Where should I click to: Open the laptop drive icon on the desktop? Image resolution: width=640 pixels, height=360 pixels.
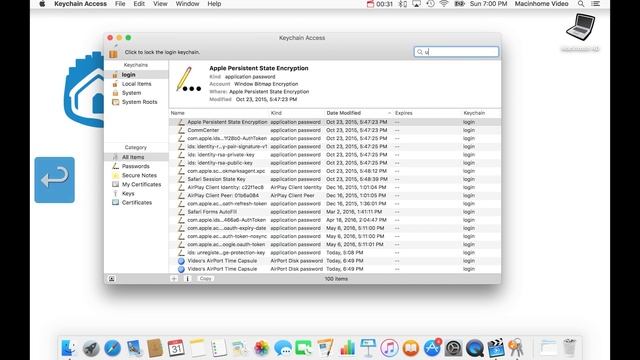(x=580, y=28)
